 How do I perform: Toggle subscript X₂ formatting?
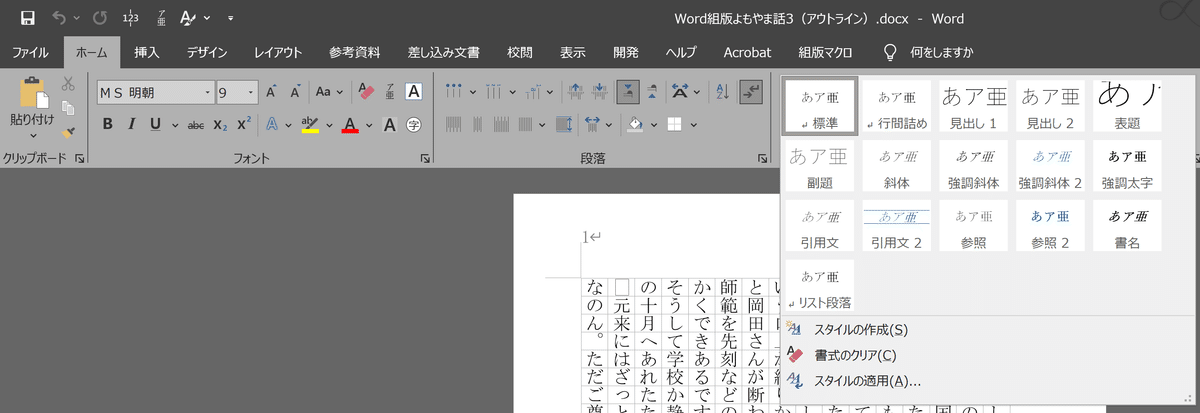(220, 125)
